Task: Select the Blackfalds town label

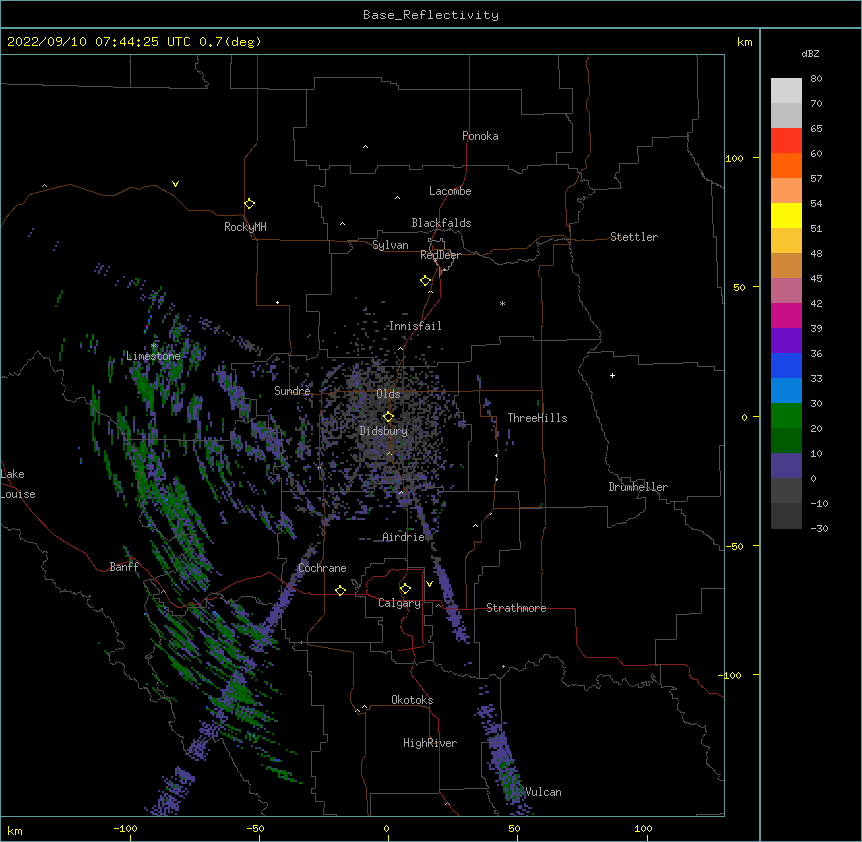Action: [441, 223]
